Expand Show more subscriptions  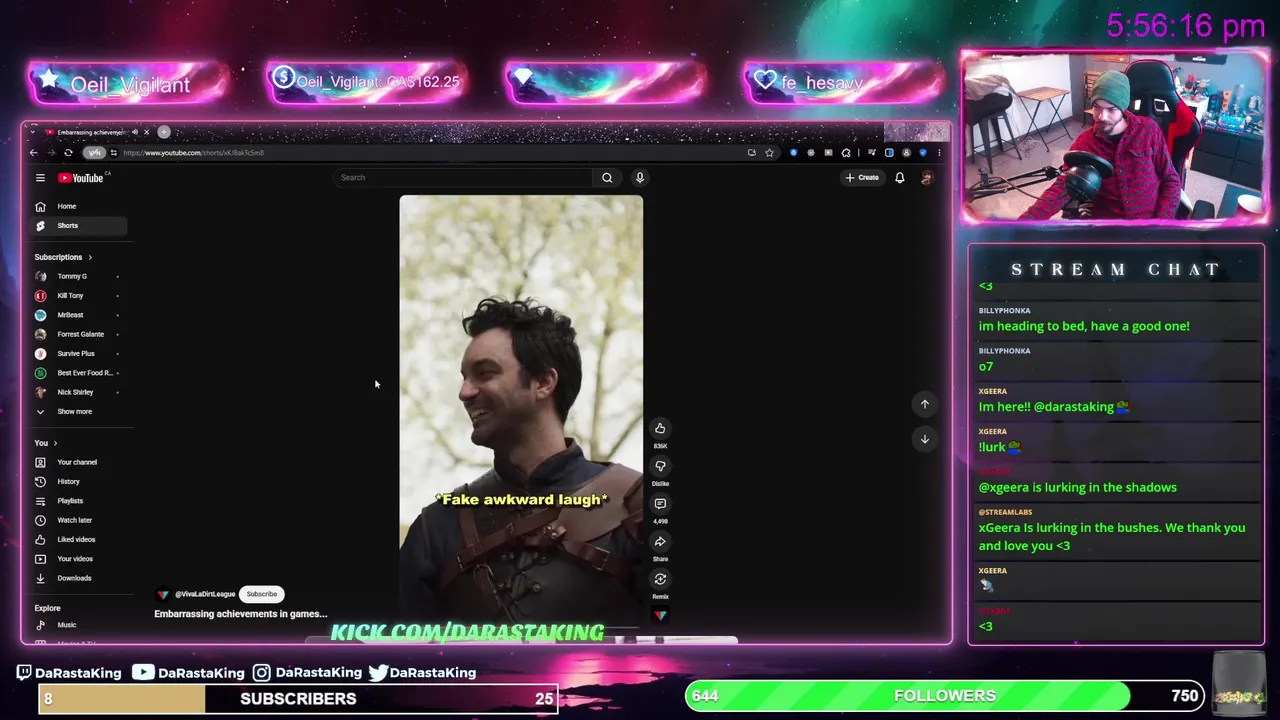(78, 412)
